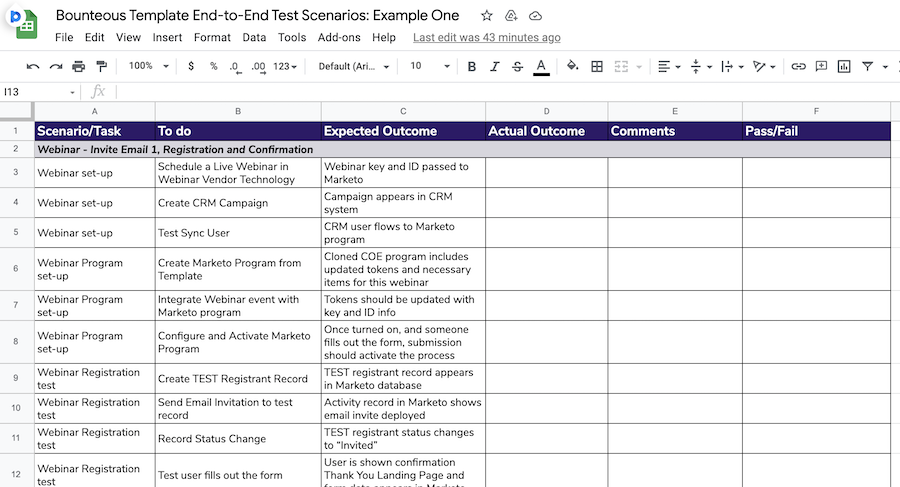Select column F header
Screen dimensions: 900x487
pos(816,111)
